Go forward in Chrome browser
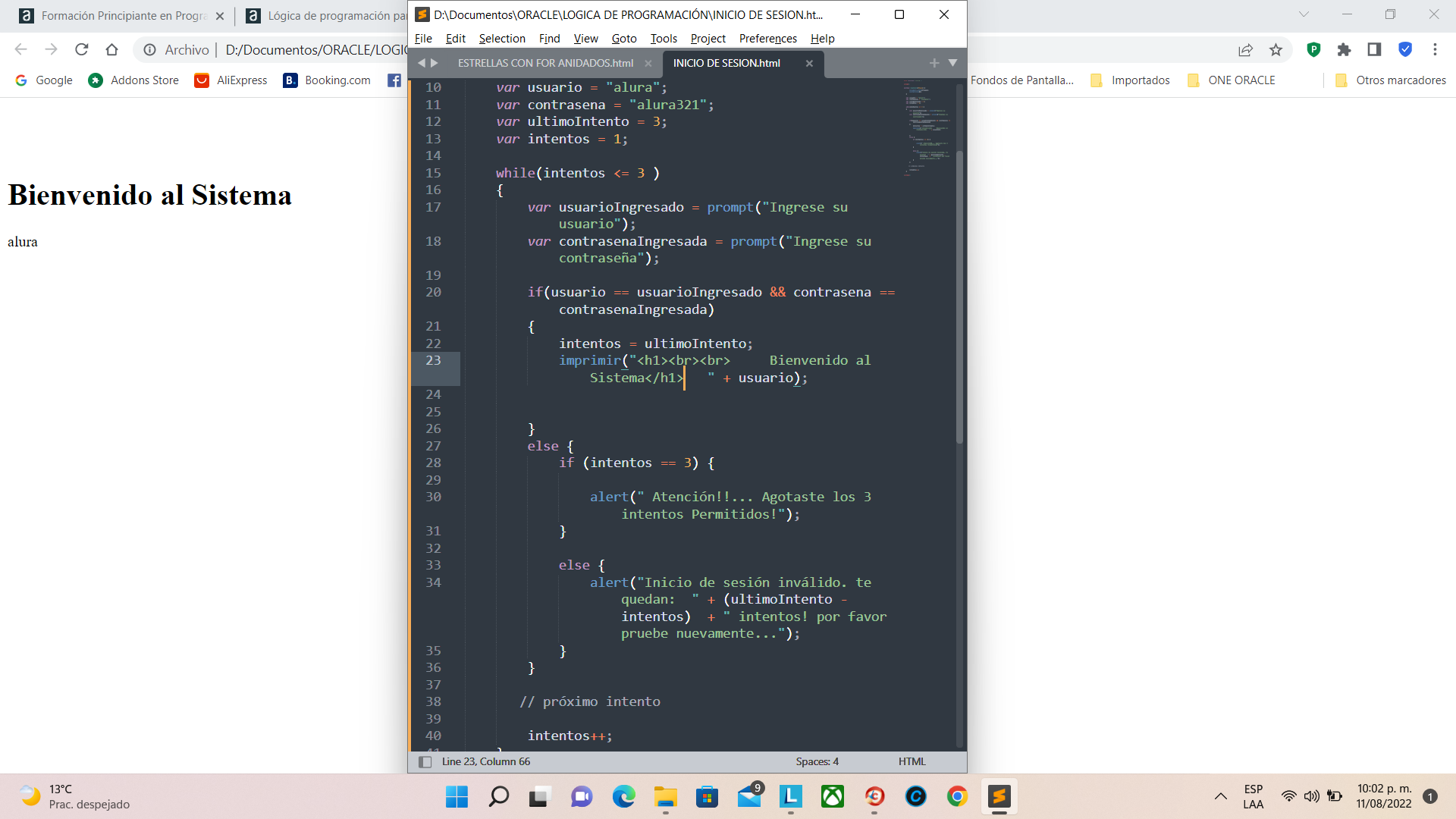Image resolution: width=1456 pixels, height=819 pixels. tap(51, 49)
